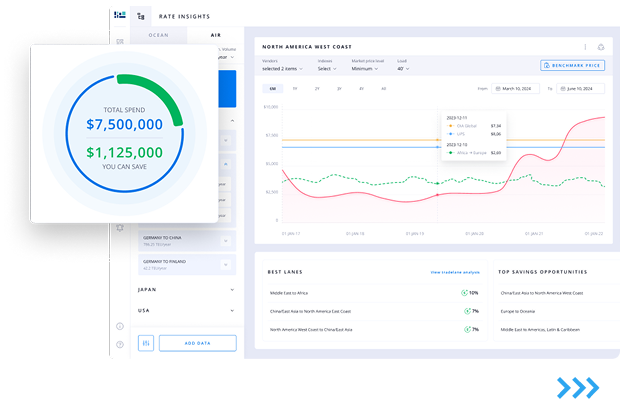The image size is (620, 406).
Task: Click the settings gear icon in left sidebar
Action: coord(120,228)
